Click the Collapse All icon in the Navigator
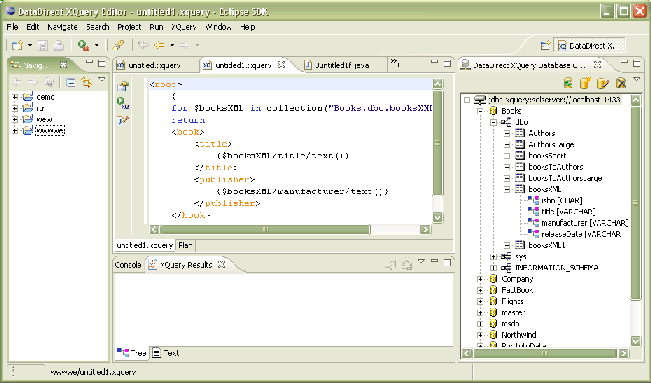Screen dimensions: 651x383 point(71,83)
